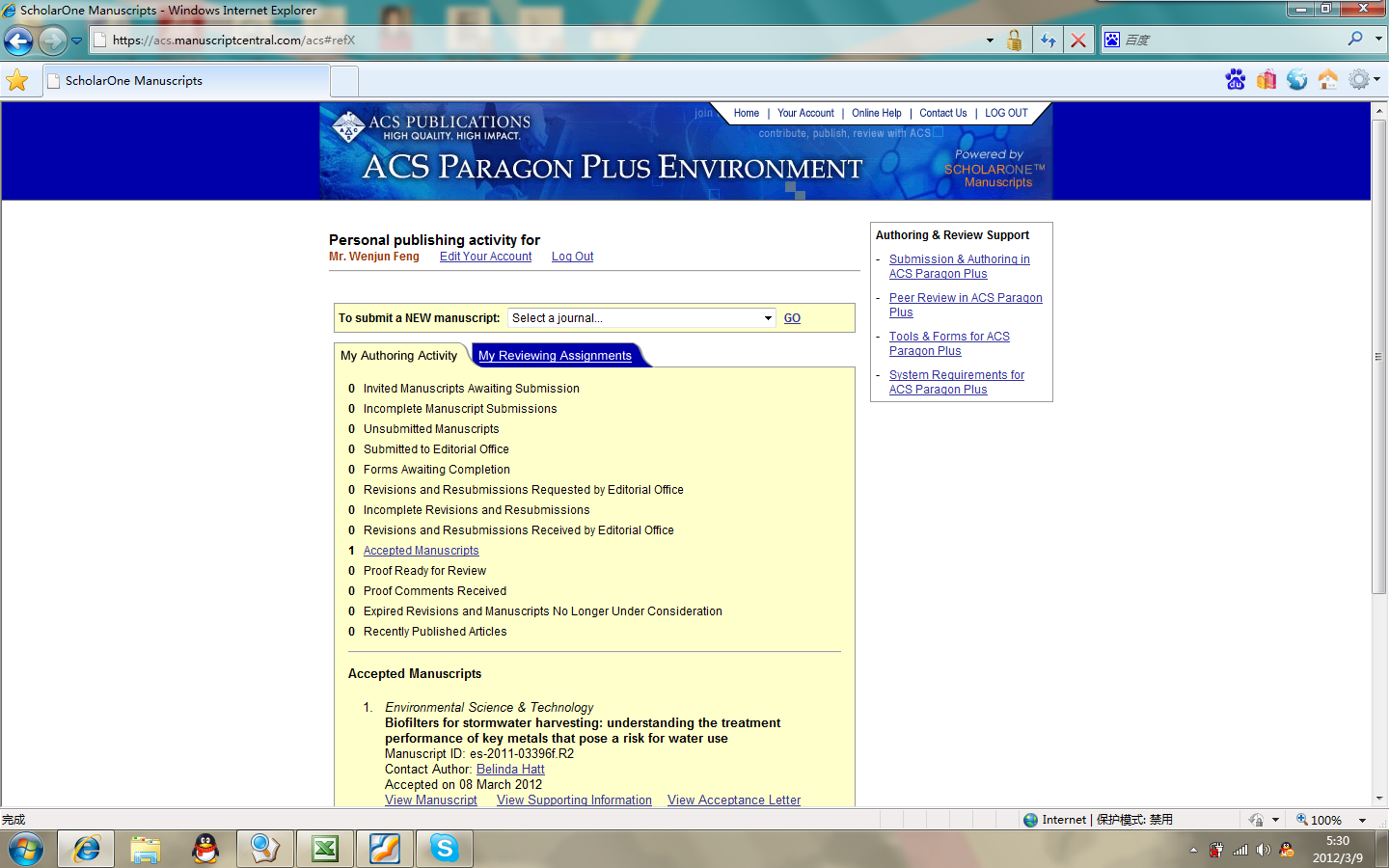Viewport: 1389px width, 868px height.
Task: Switch to My Reviewing Assignments tab
Action: click(555, 356)
